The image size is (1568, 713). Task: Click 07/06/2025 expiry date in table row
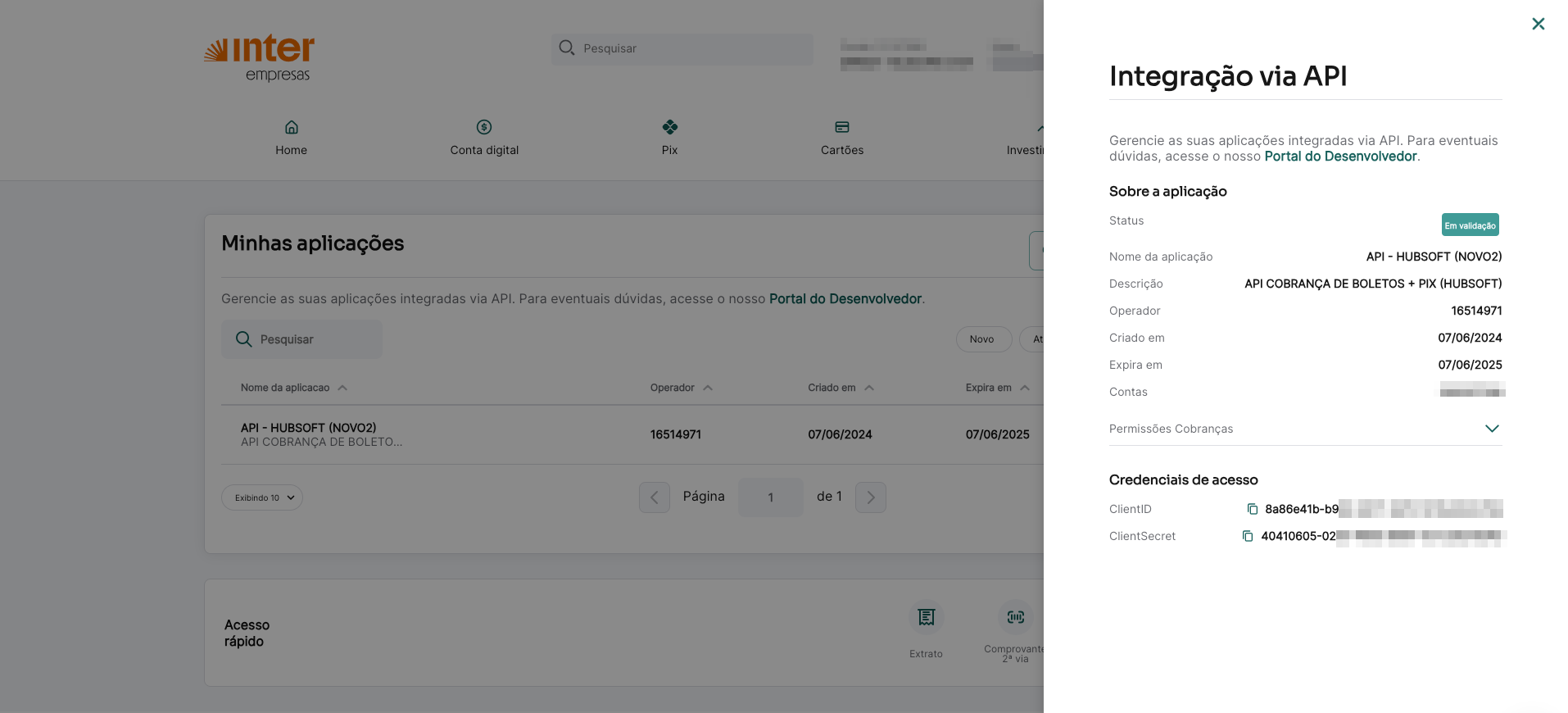997,435
